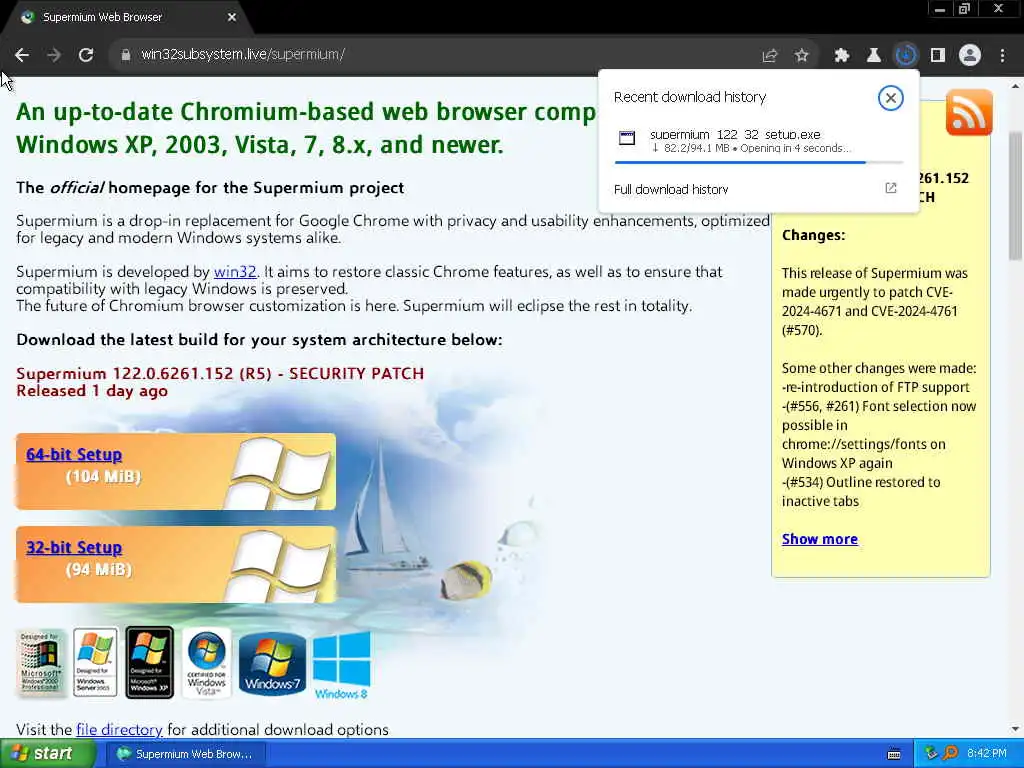Click the Designed for Windows XP badge
Viewport: 1024px width, 768px height.
point(150,662)
